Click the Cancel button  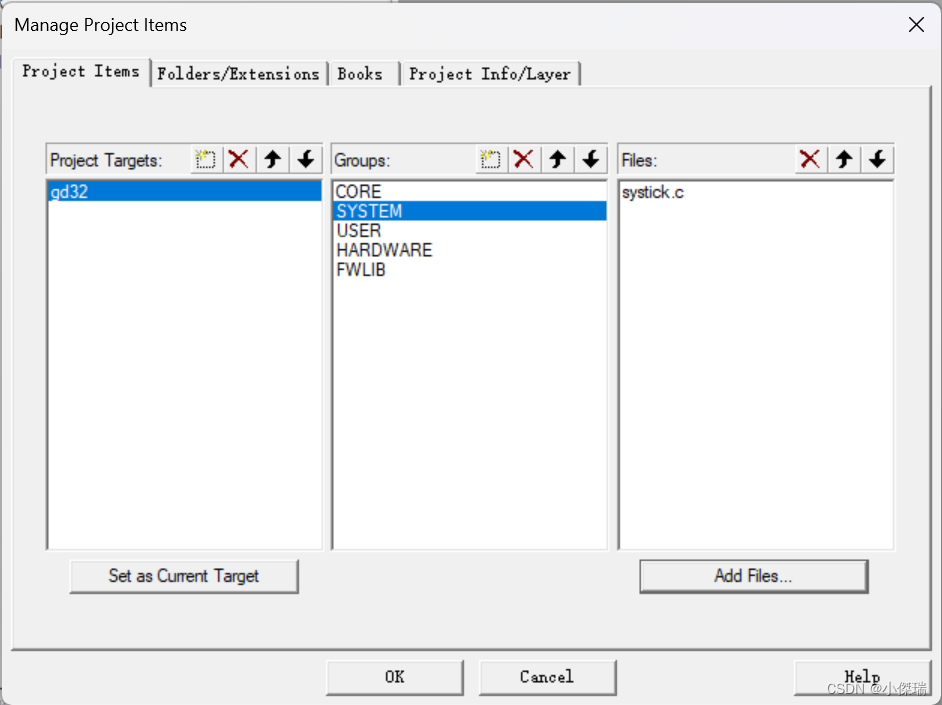tap(547, 677)
